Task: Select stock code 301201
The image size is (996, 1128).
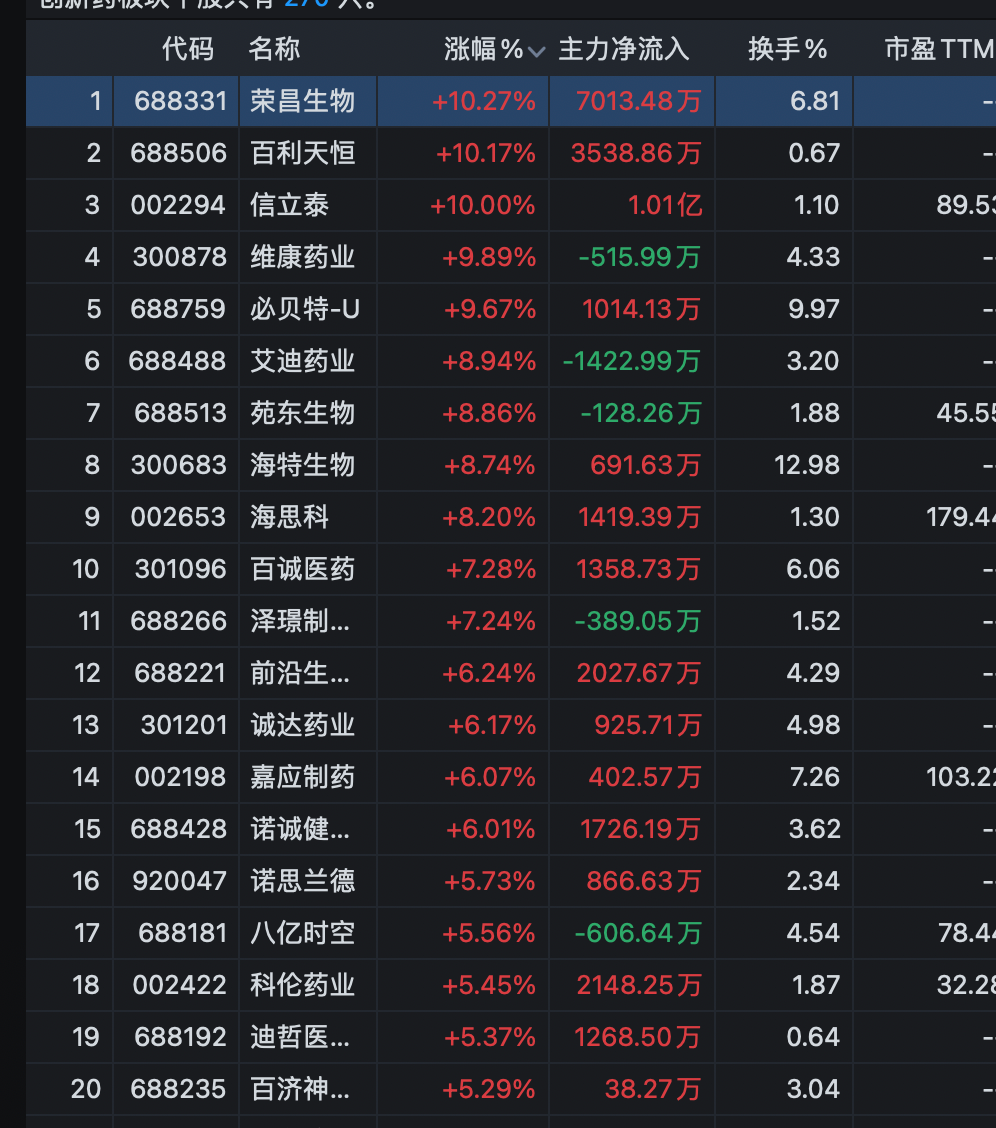Action: (184, 725)
